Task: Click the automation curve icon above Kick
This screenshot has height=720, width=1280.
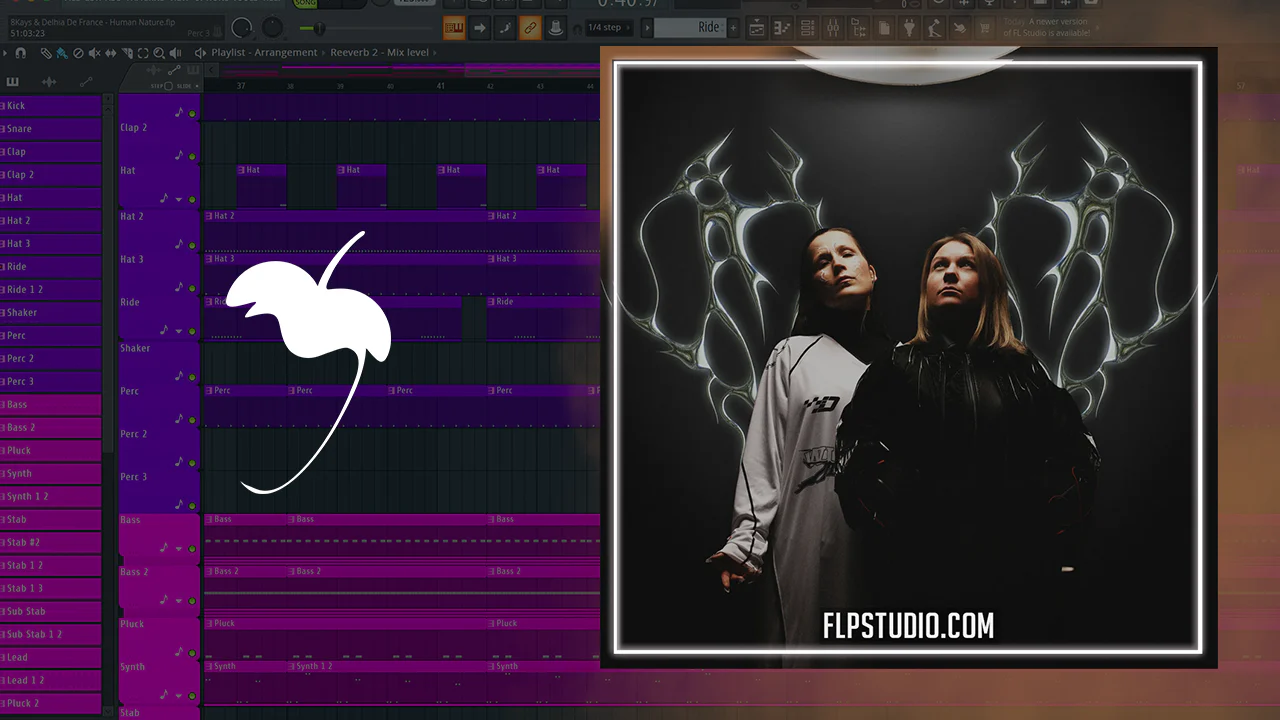Action: (x=86, y=82)
